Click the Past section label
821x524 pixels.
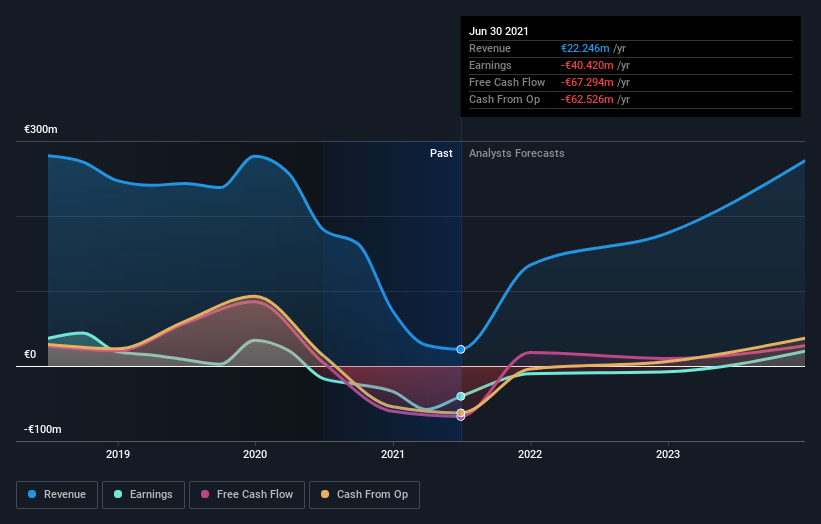441,153
